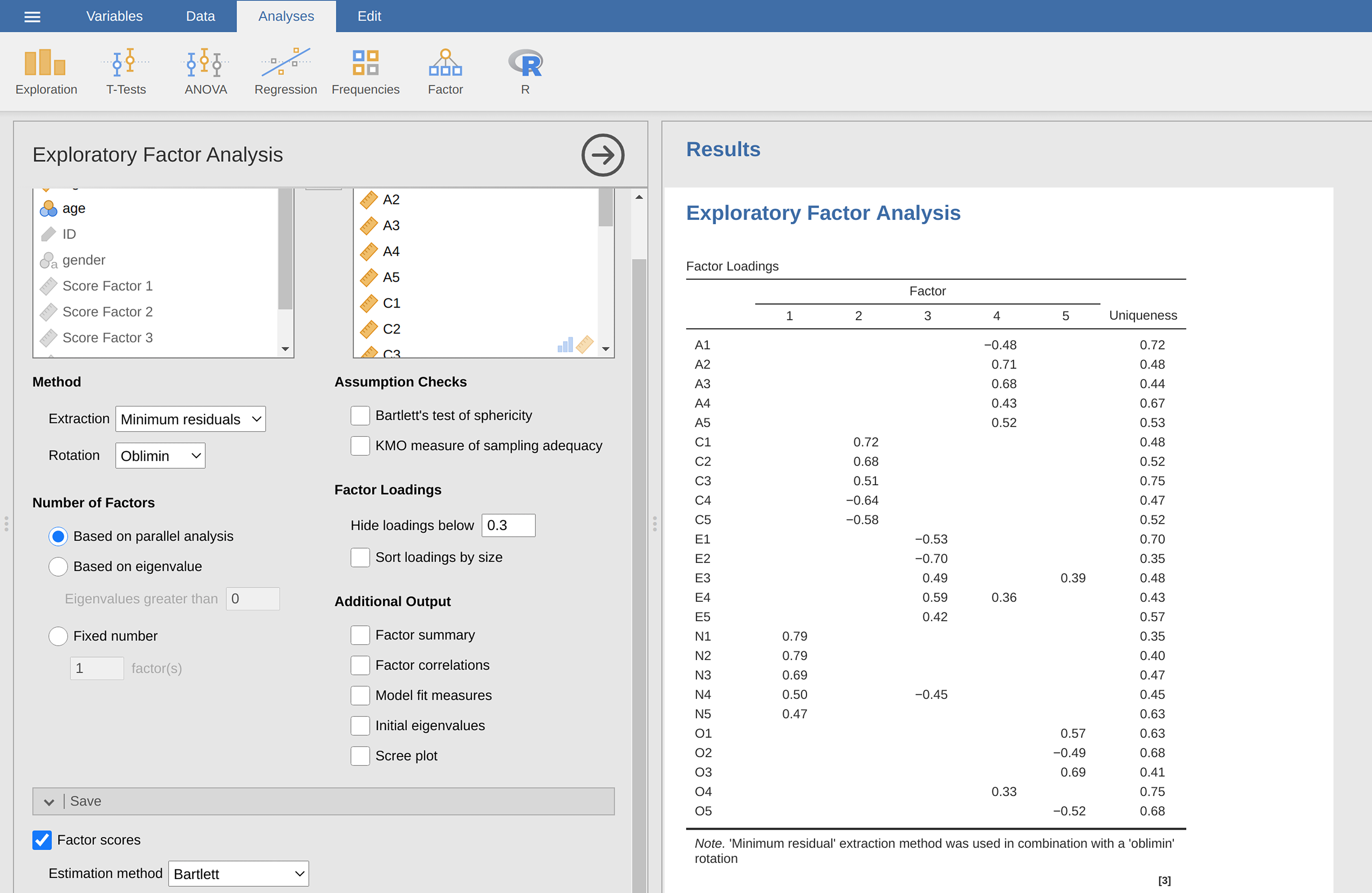The width and height of the screenshot is (1372, 893).
Task: Open the Estimation method dropdown
Action: point(239,874)
